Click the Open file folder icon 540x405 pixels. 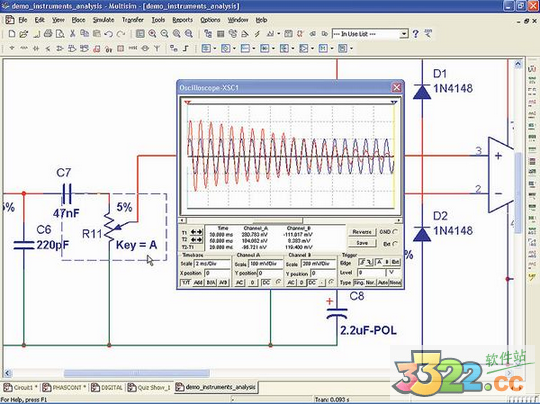pos(23,34)
